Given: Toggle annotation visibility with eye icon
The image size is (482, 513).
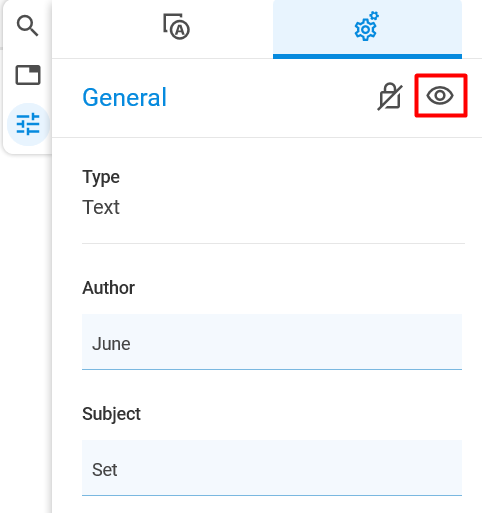Looking at the screenshot, I should [x=440, y=96].
